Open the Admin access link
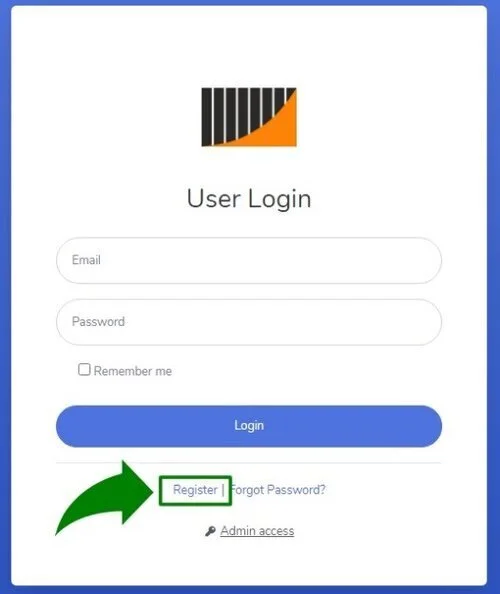The image size is (500, 594). [257, 531]
